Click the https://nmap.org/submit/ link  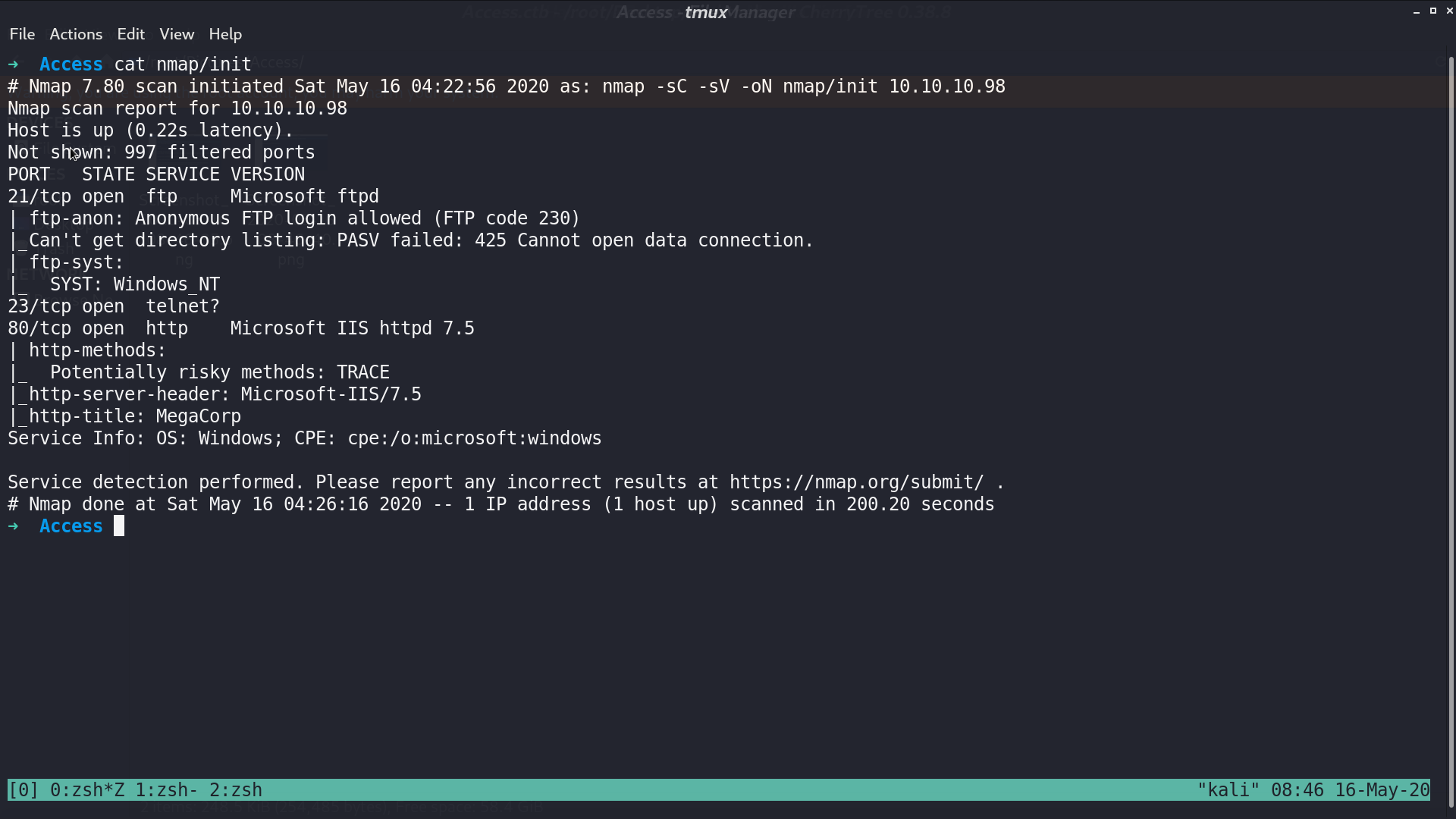point(857,482)
